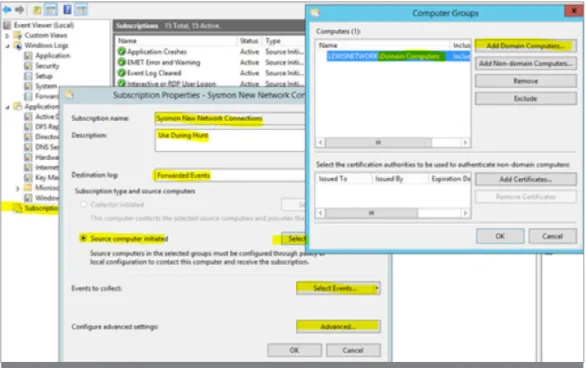
Task: Click green status icon of Interactive or RDP User Logon
Action: point(121,83)
